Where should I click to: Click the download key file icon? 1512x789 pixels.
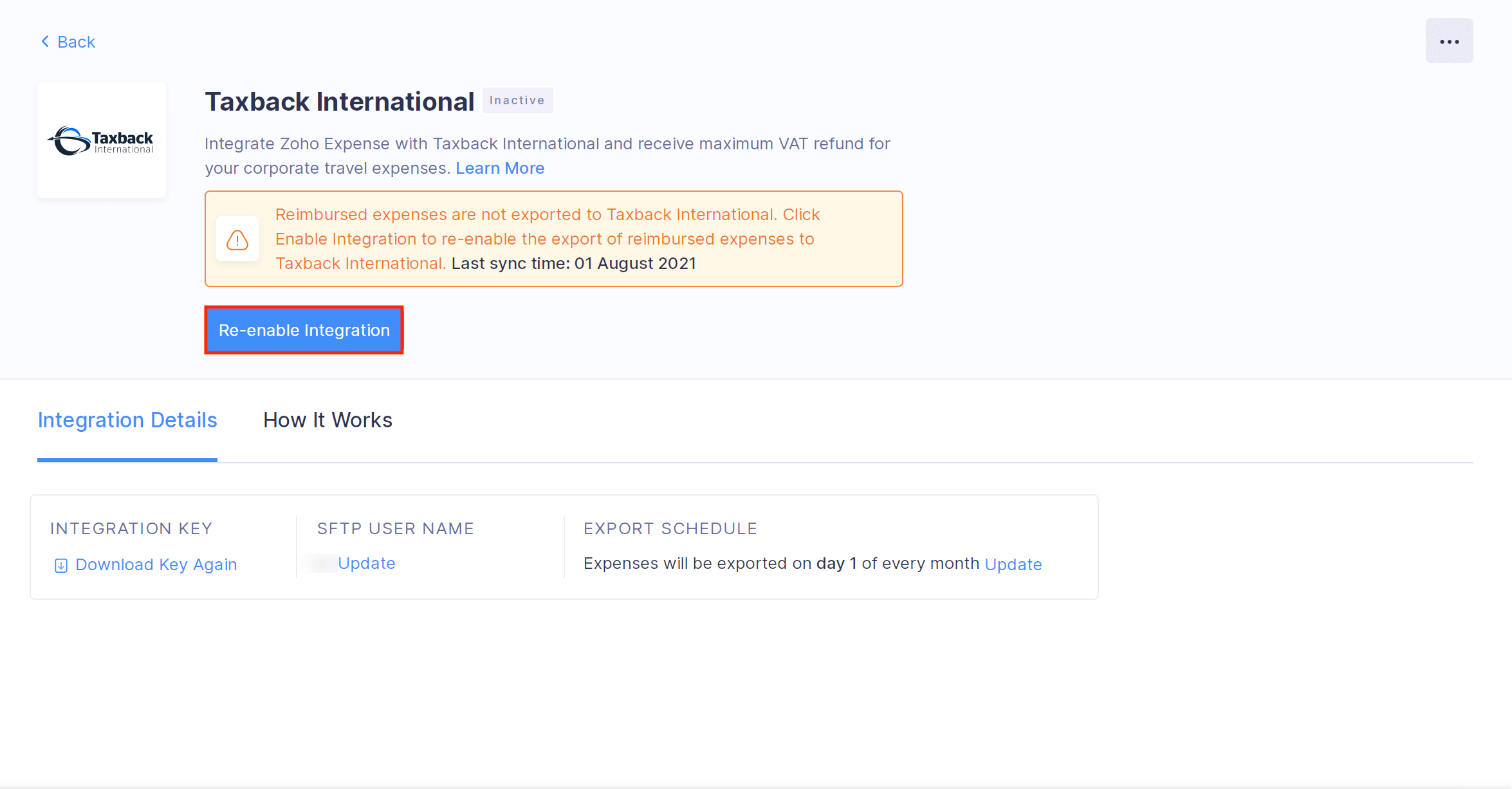61,565
